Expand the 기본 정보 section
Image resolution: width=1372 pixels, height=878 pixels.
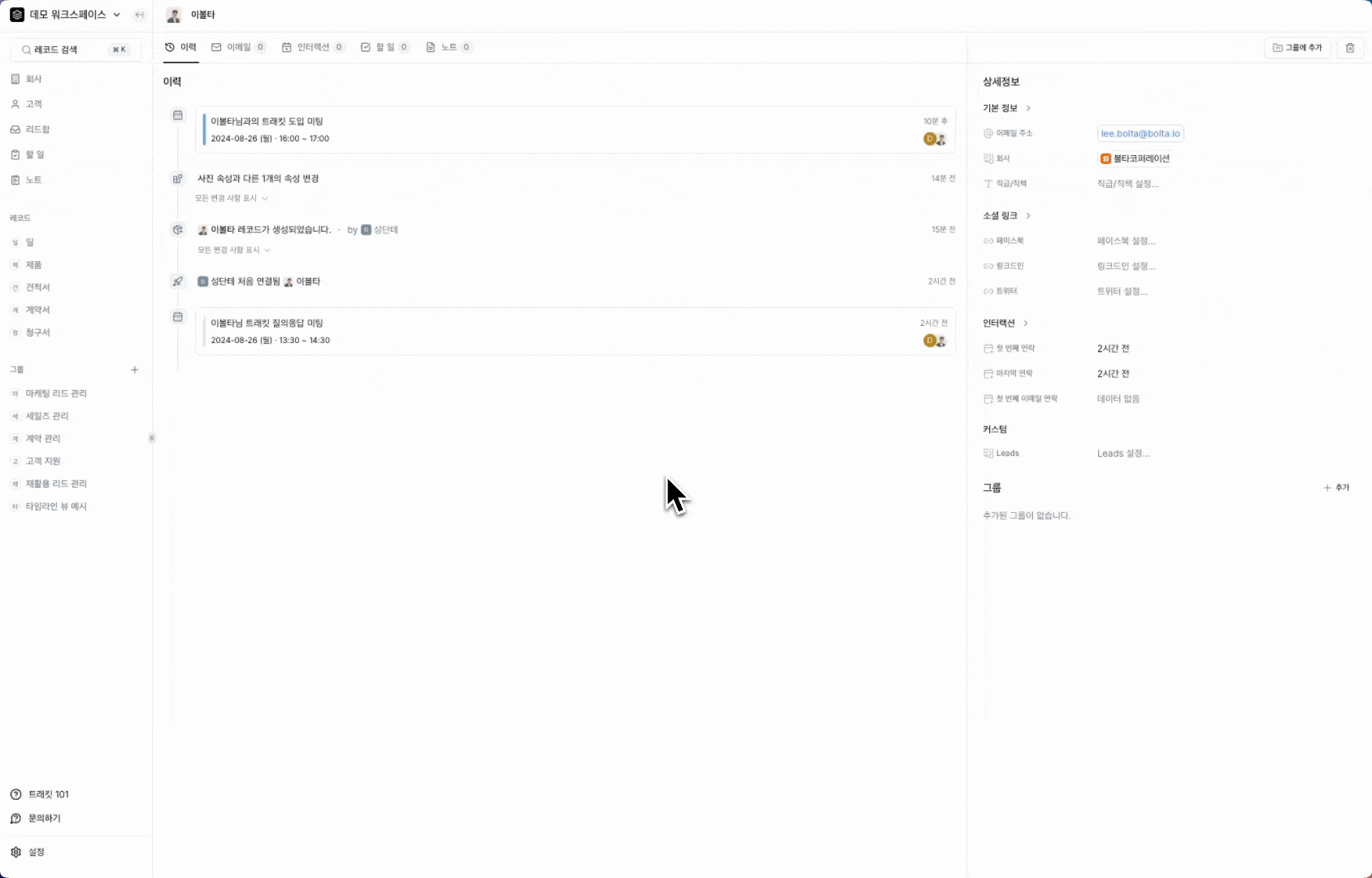(x=1007, y=108)
